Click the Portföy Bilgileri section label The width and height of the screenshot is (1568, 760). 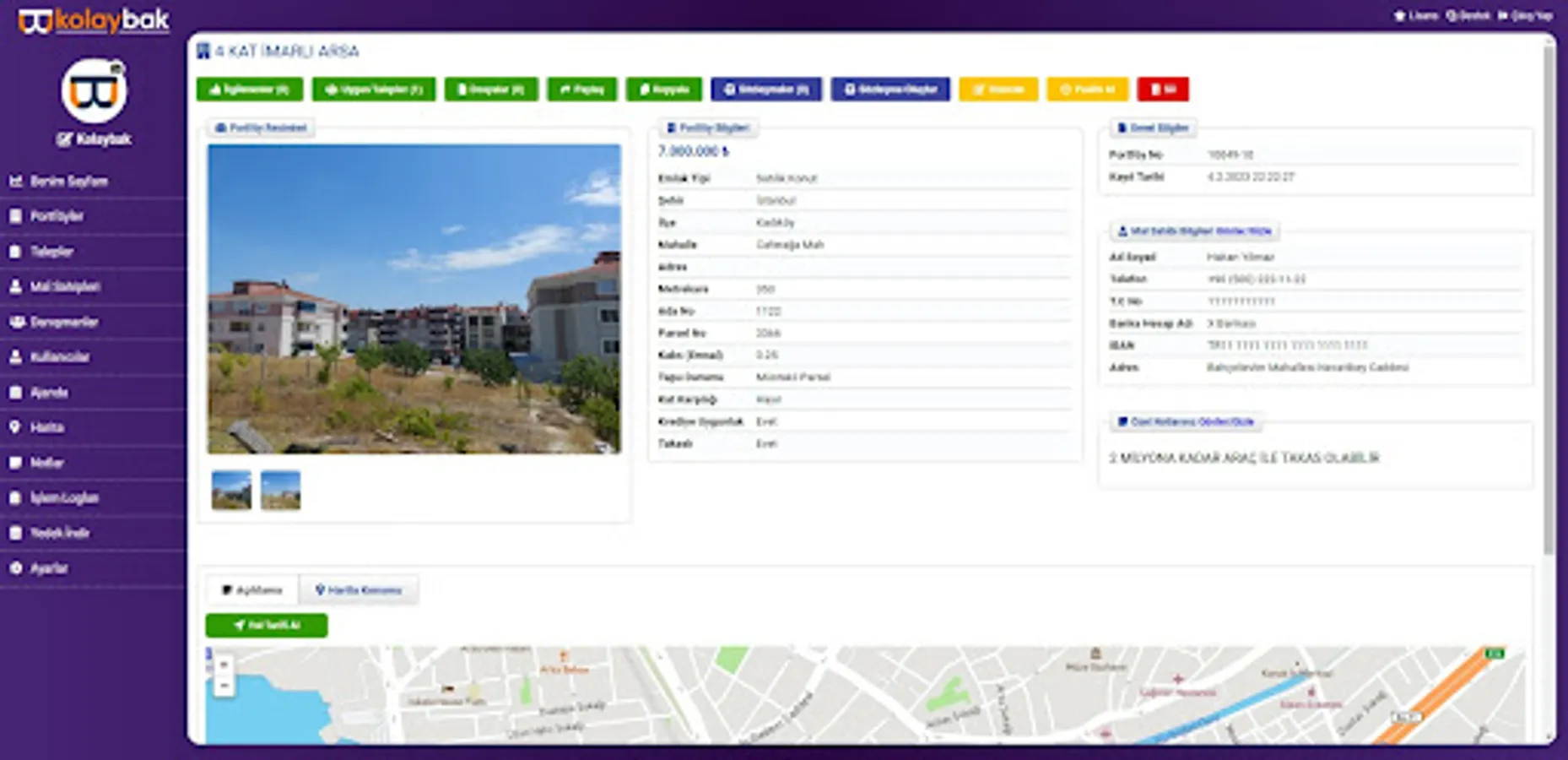coord(707,128)
